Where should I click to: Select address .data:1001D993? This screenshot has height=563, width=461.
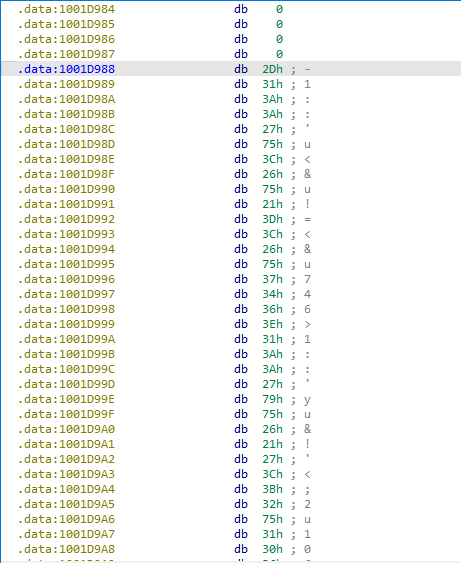[66, 234]
